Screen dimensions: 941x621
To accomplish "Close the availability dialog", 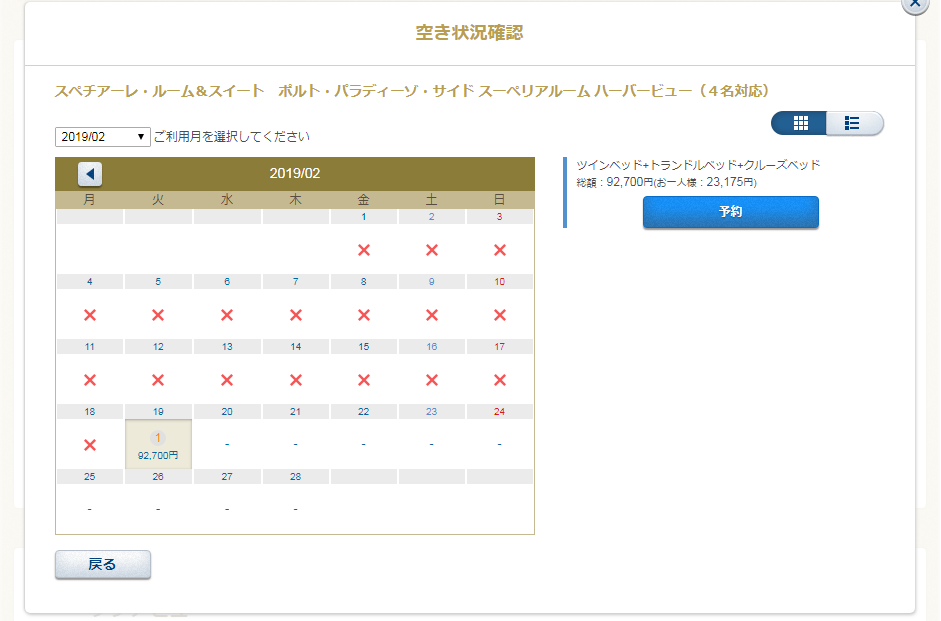I will coord(915,4).
